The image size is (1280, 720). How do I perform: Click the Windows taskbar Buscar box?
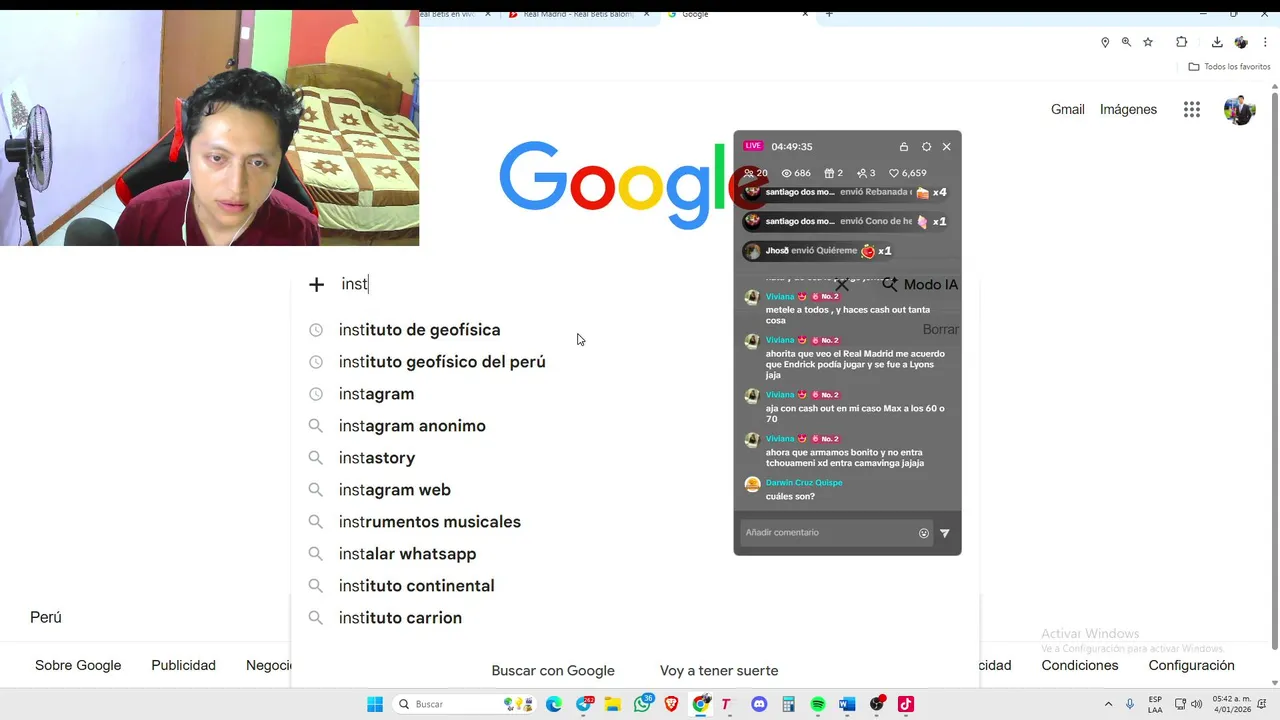click(x=462, y=704)
